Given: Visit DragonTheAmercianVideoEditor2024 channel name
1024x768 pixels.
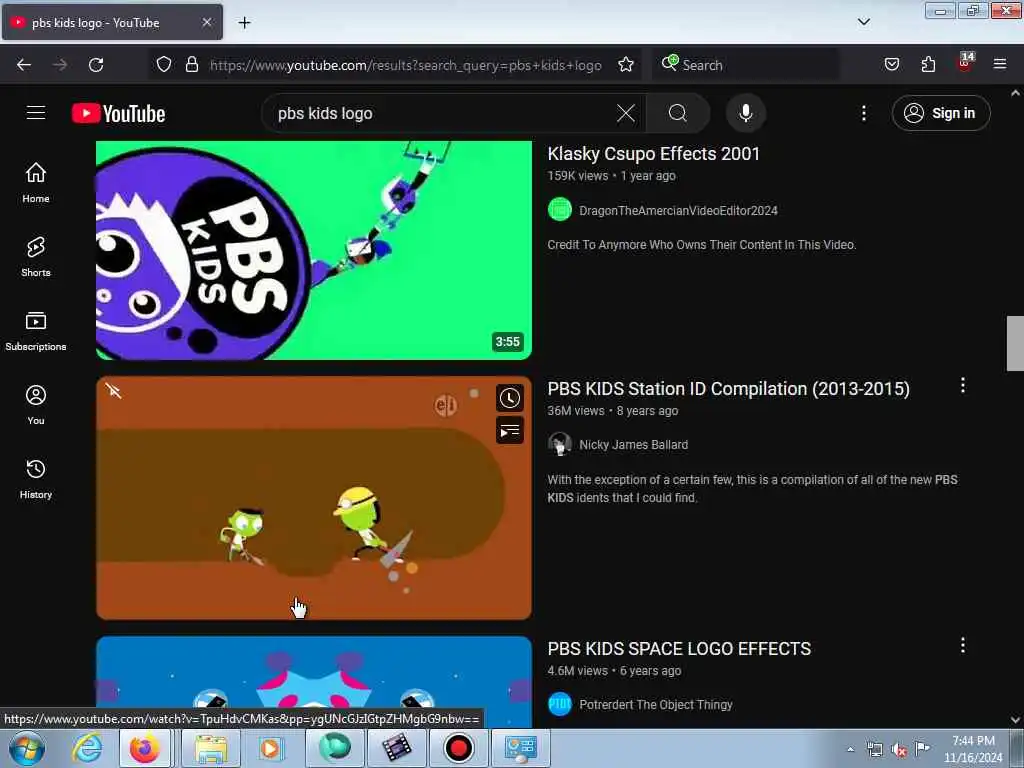Looking at the screenshot, I should coord(679,210).
